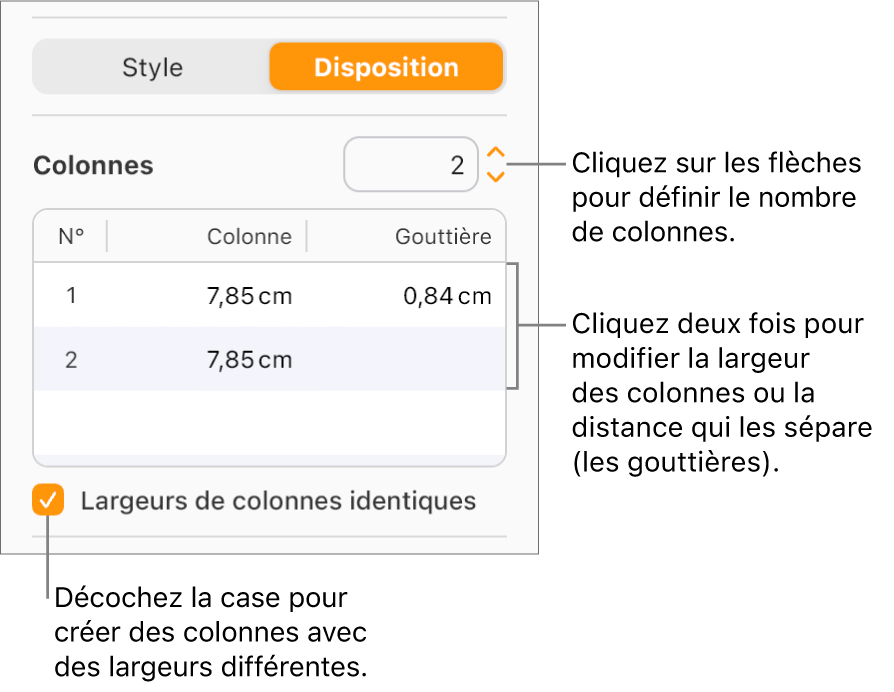Click the Colonnes number input field
Viewport: 894px width, 692px height.
[x=411, y=164]
